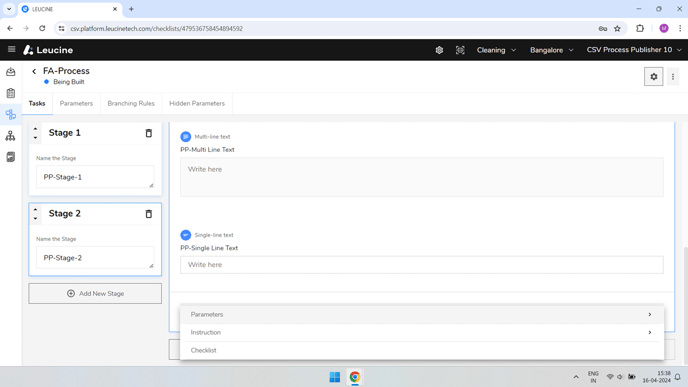The width and height of the screenshot is (688, 387).
Task: Open the Chrome extensions puzzle icon
Action: 640,29
